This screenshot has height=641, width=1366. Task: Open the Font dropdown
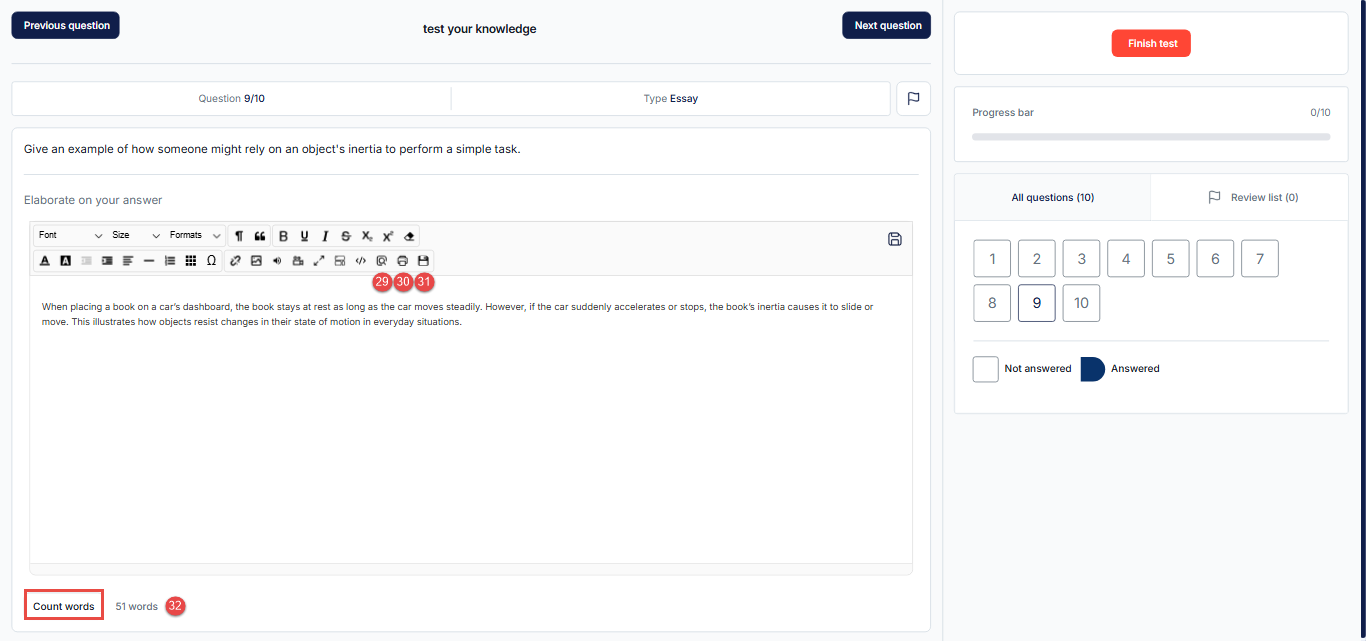70,236
